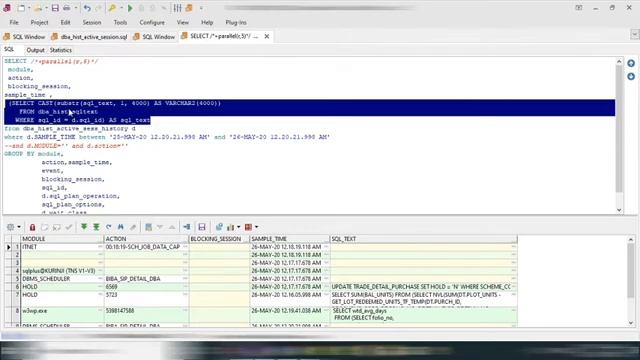Open the Session menu
The width and height of the screenshot is (640, 360).
tap(92, 22)
